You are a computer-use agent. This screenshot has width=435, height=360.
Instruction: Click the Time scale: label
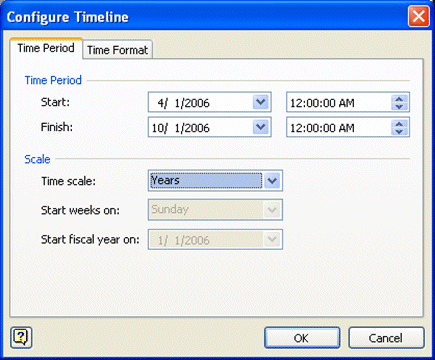click(x=68, y=181)
